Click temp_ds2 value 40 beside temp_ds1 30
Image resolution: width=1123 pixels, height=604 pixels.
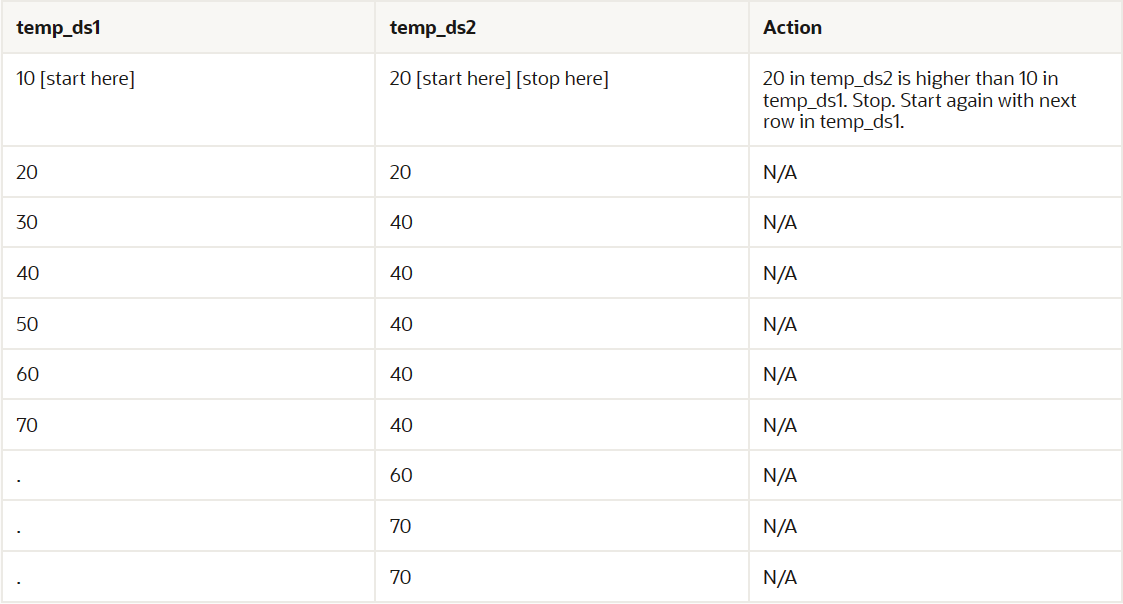(401, 223)
